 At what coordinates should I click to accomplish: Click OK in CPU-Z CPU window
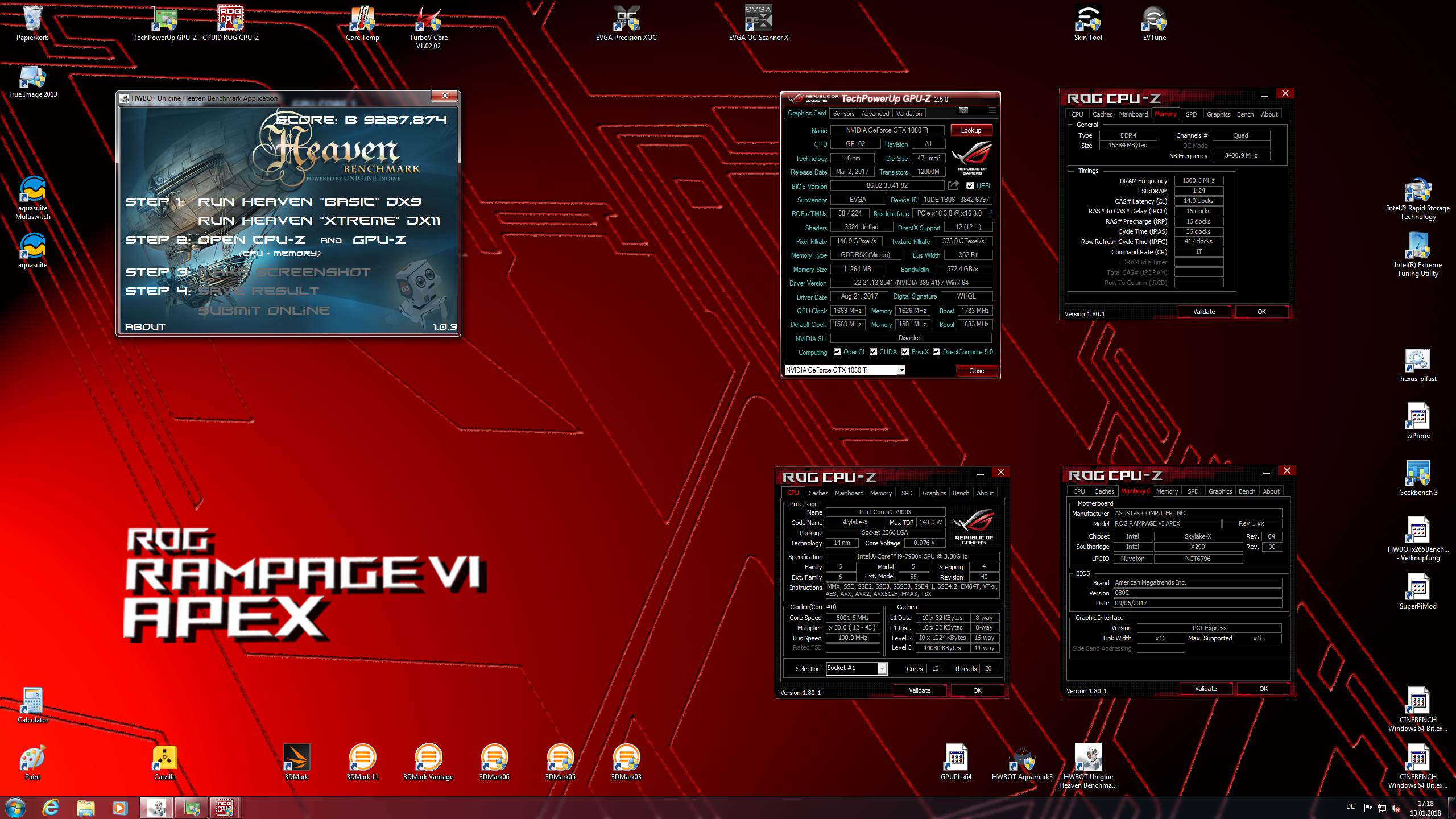click(x=977, y=690)
